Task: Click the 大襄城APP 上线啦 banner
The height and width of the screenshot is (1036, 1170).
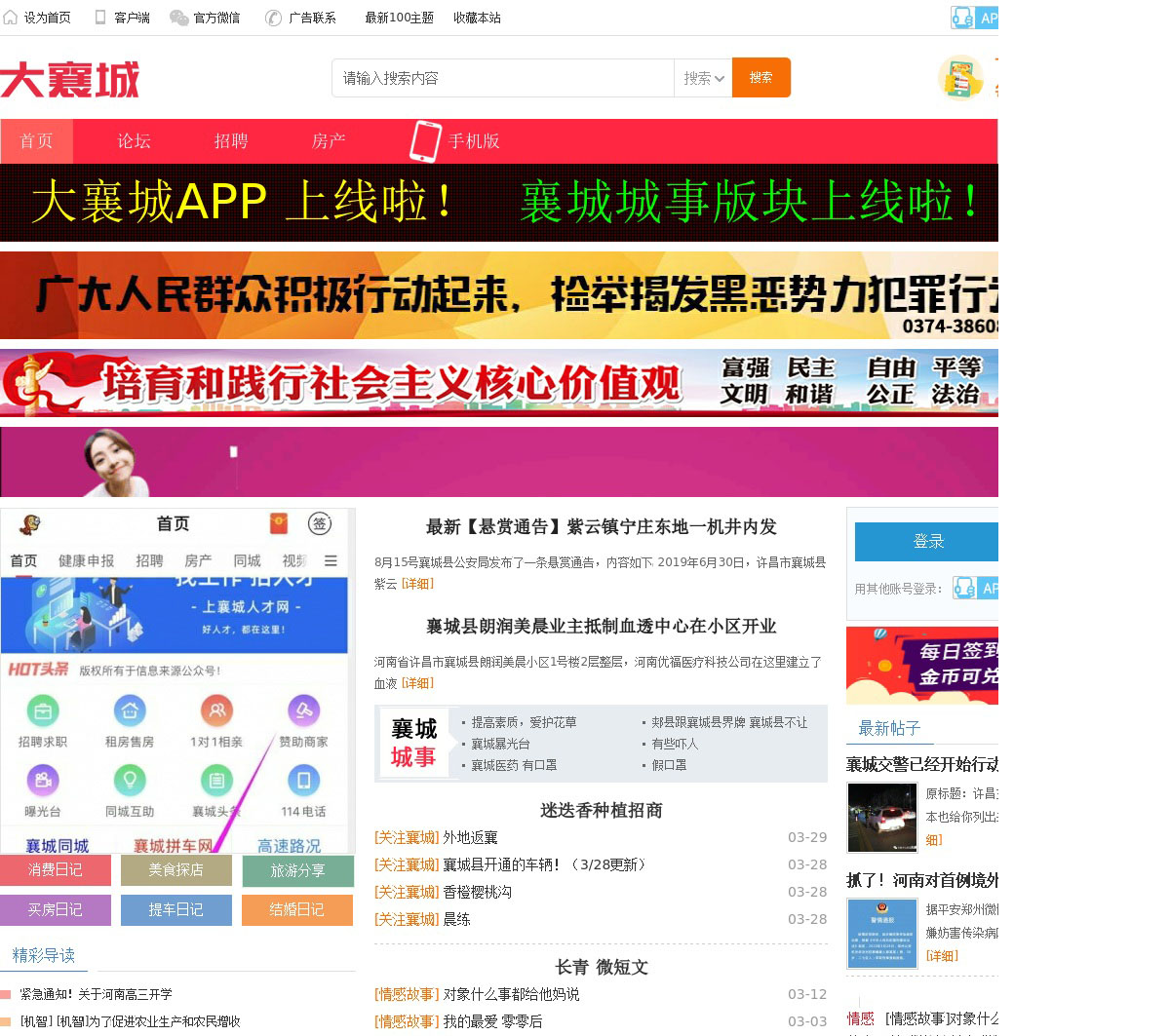Action: (x=499, y=203)
